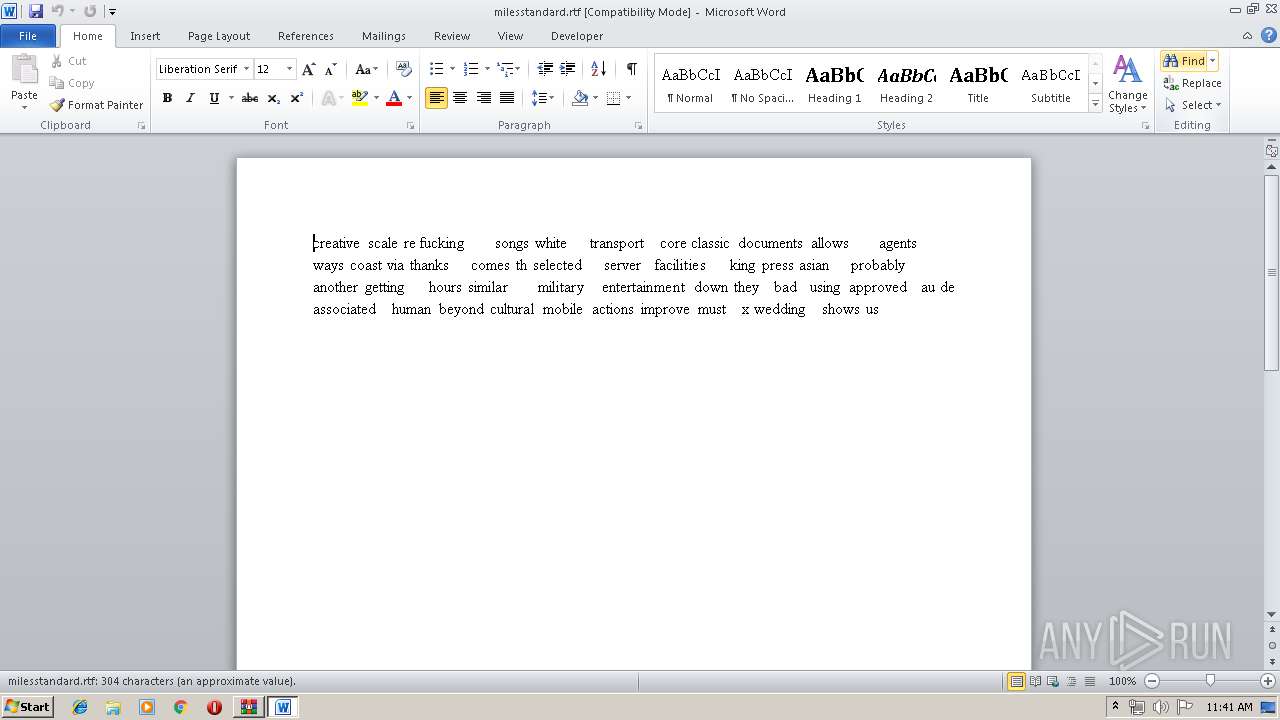Open line spacing options
The image size is (1280, 720).
coord(542,98)
